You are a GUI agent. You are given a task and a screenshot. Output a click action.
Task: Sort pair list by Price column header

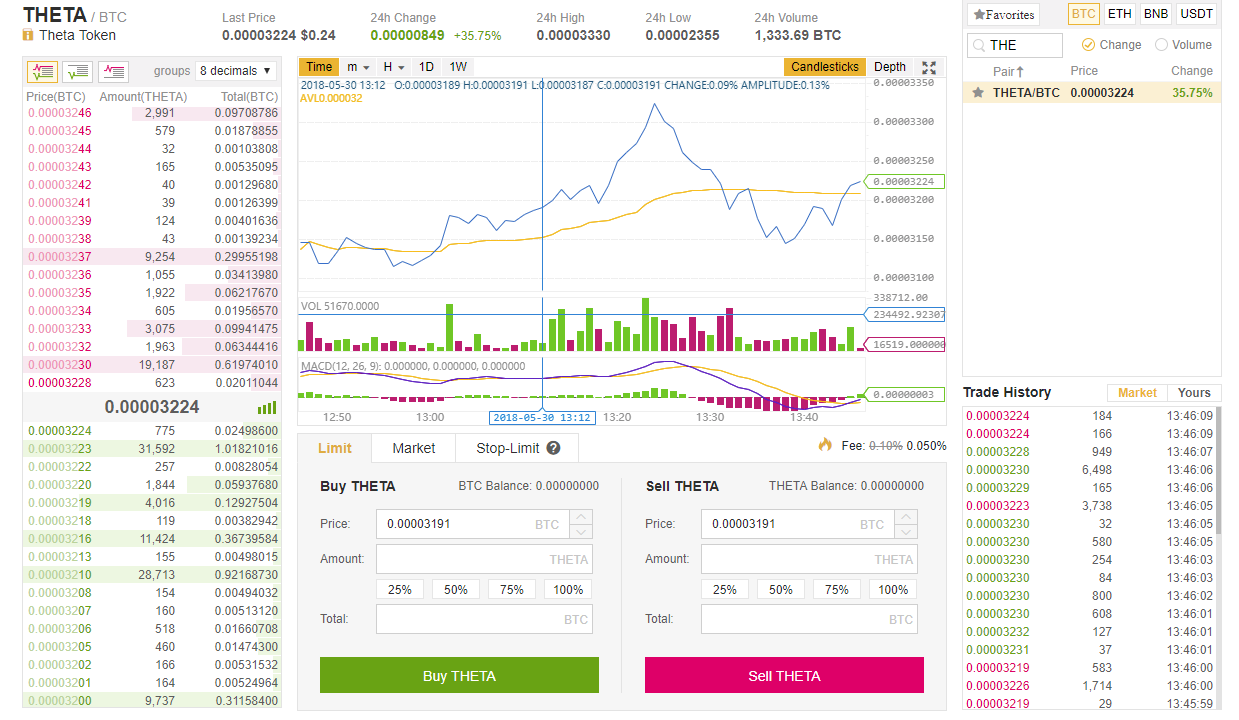(x=1084, y=71)
